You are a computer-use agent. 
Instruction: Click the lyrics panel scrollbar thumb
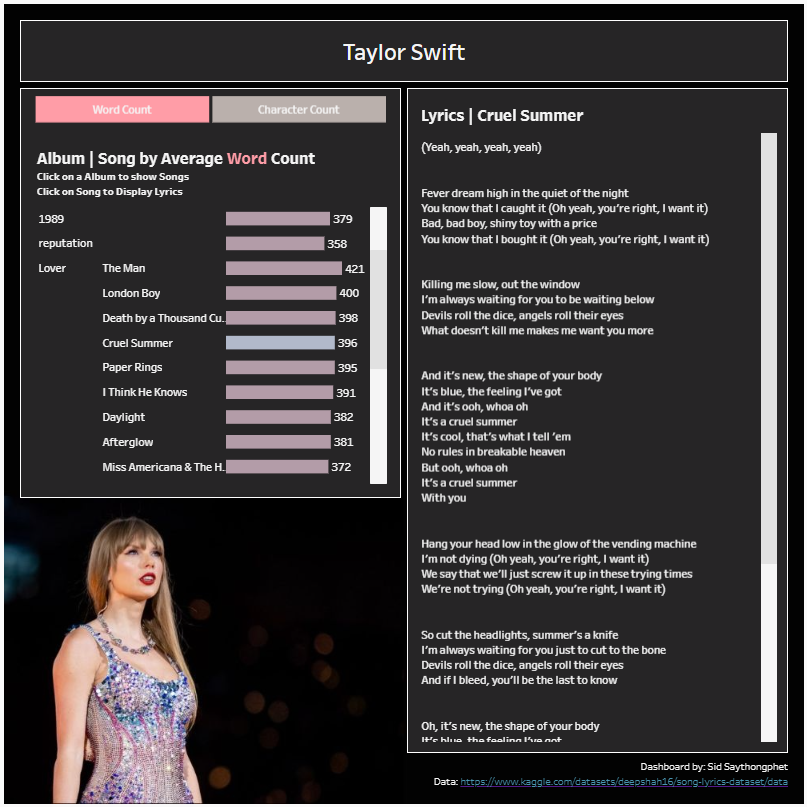(x=769, y=348)
